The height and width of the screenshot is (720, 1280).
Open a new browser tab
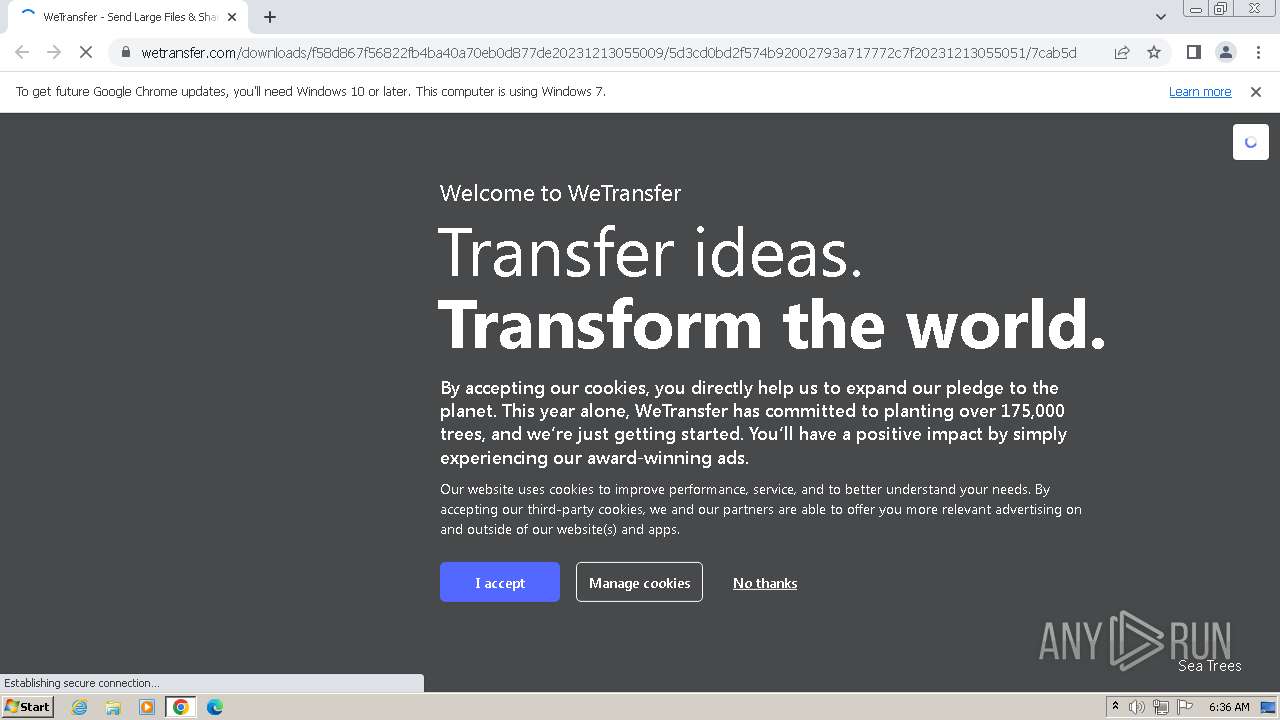point(270,17)
